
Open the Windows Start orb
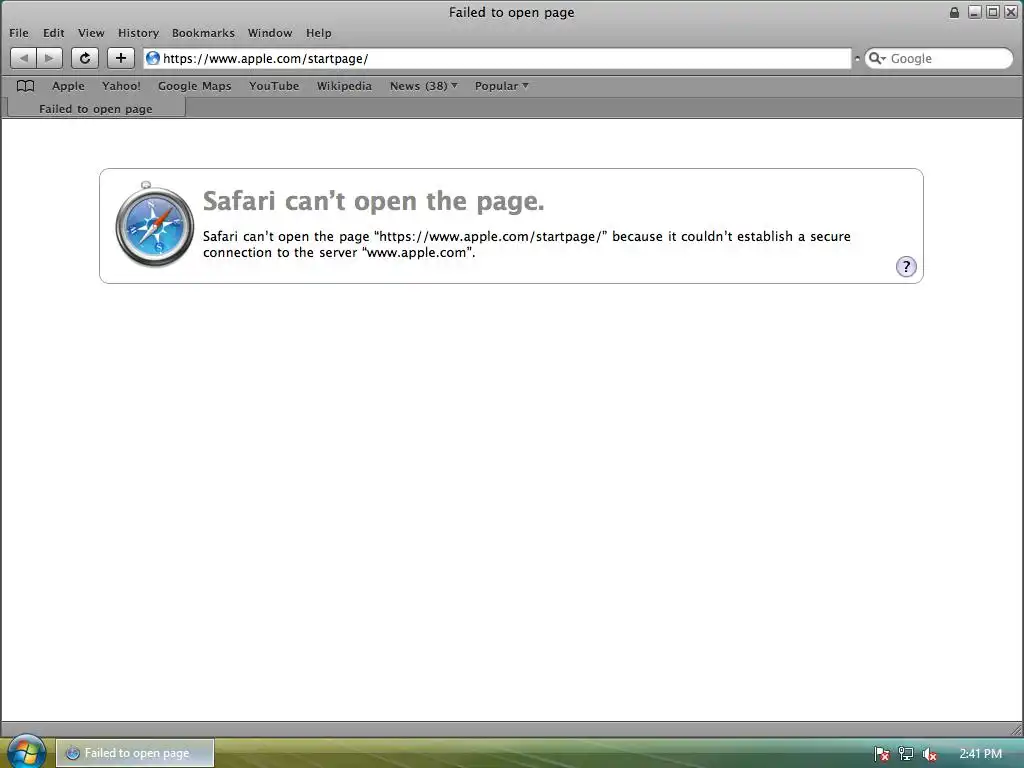27,751
